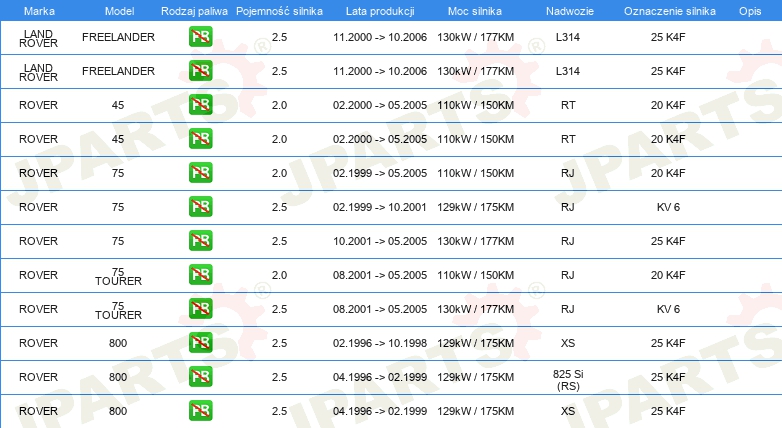Select the 02.1996 -> 10.1998 production years cell
The image size is (782, 428).
(380, 343)
